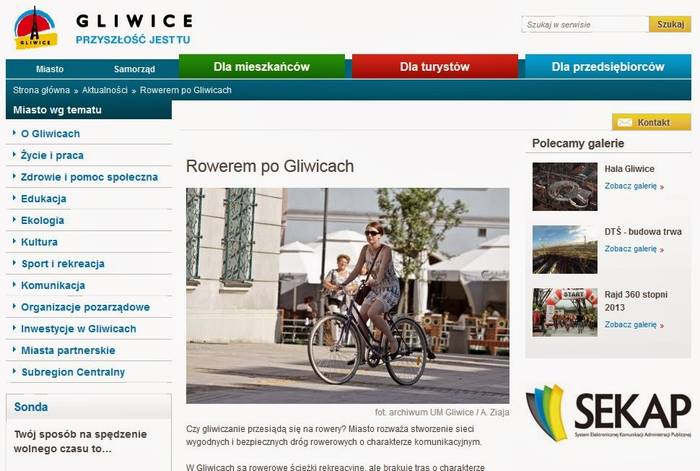Expand Zdrowie i pomoc społeczna section
The height and width of the screenshot is (471, 700).
click(x=89, y=177)
